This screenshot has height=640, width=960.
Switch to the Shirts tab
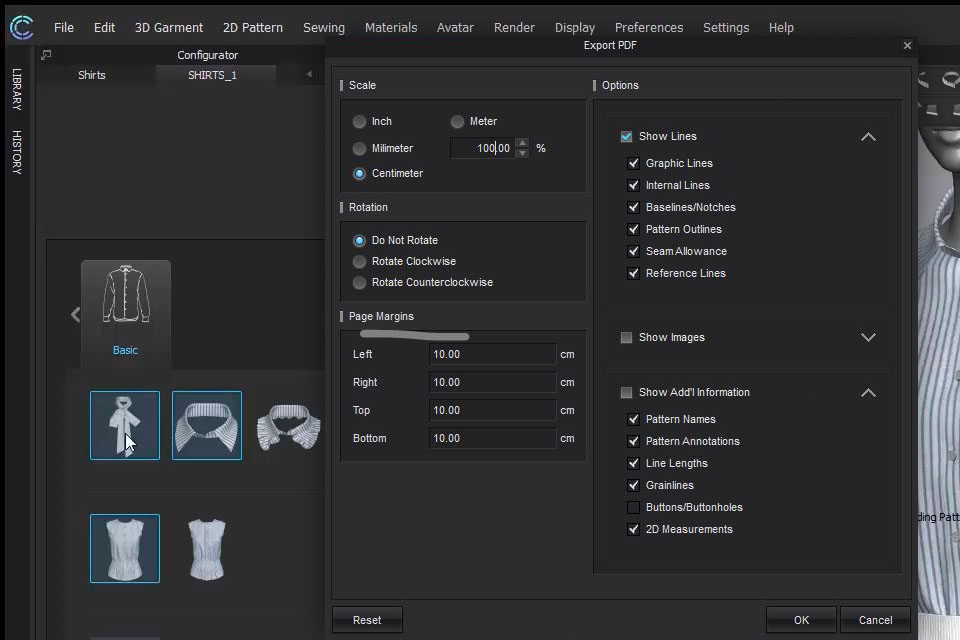point(92,75)
